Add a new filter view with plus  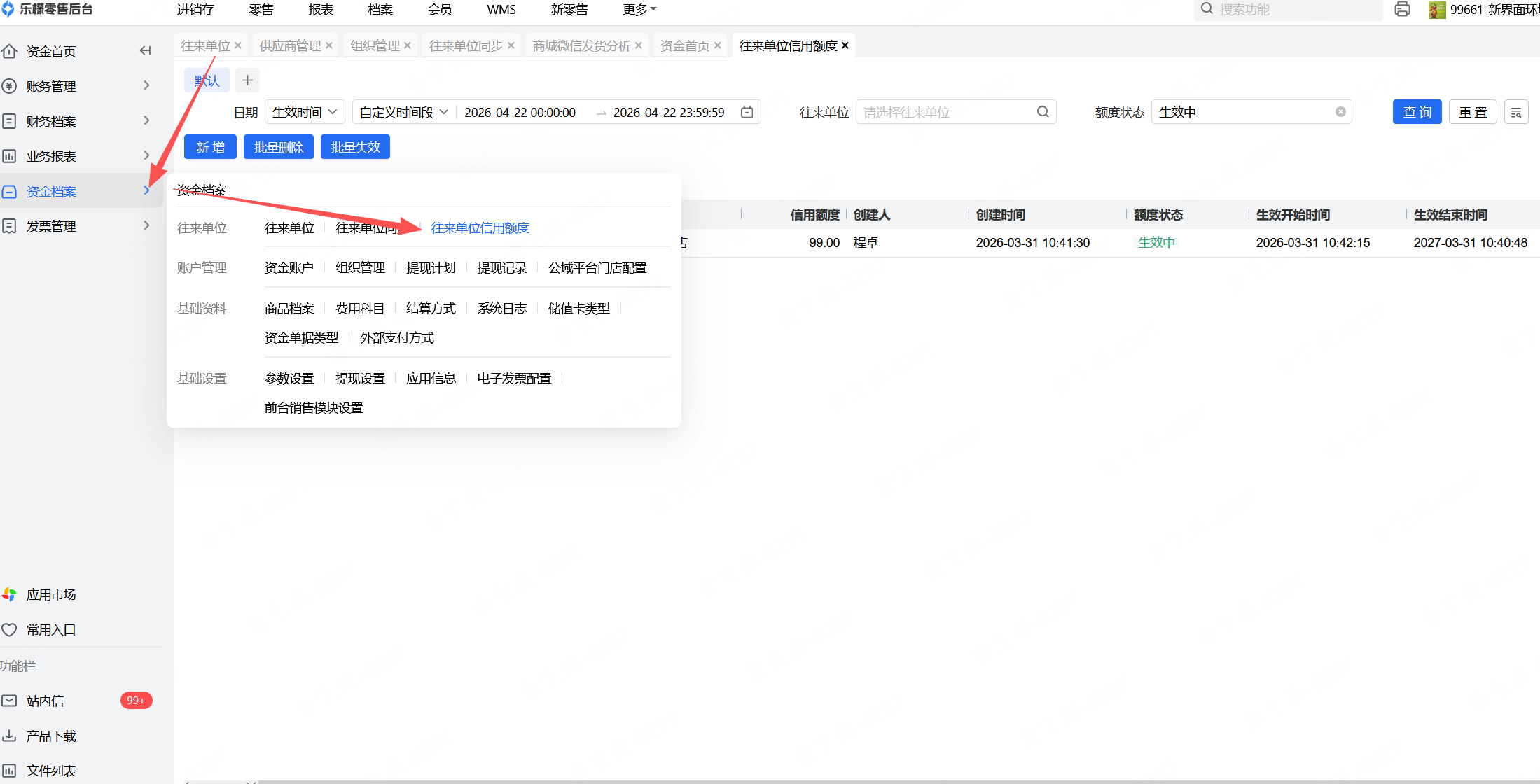tap(247, 80)
